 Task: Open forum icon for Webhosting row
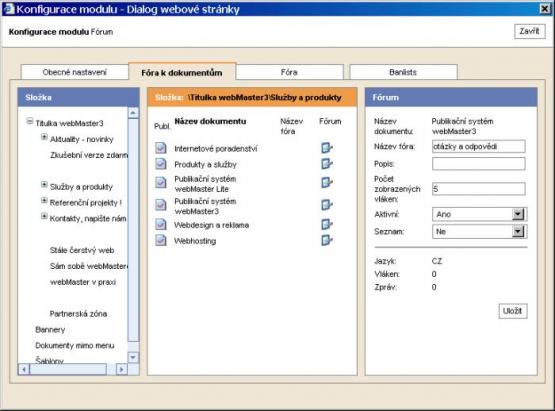click(x=327, y=240)
